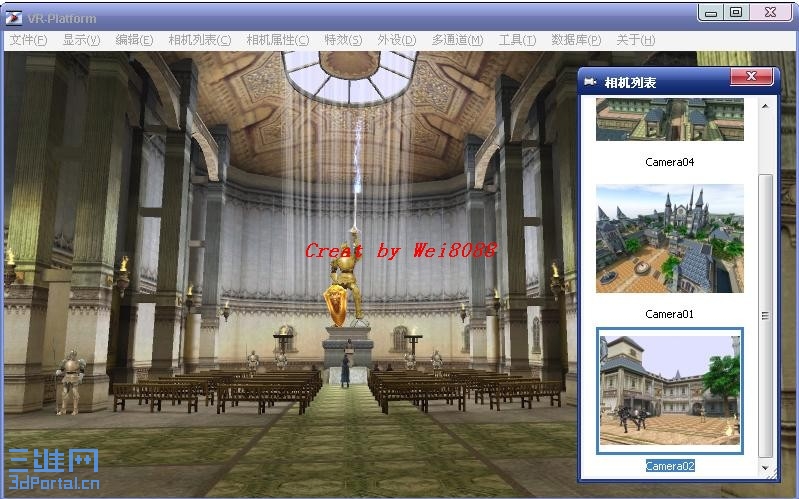Screen dimensions: 799x499
Task: Open the 关于(H) menu
Action: click(636, 40)
